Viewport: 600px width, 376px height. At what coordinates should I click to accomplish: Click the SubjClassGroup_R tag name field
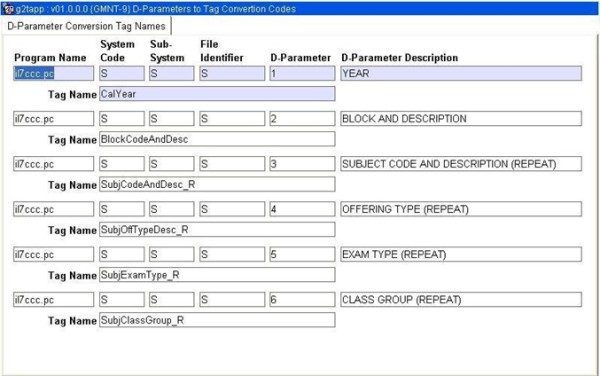217,320
